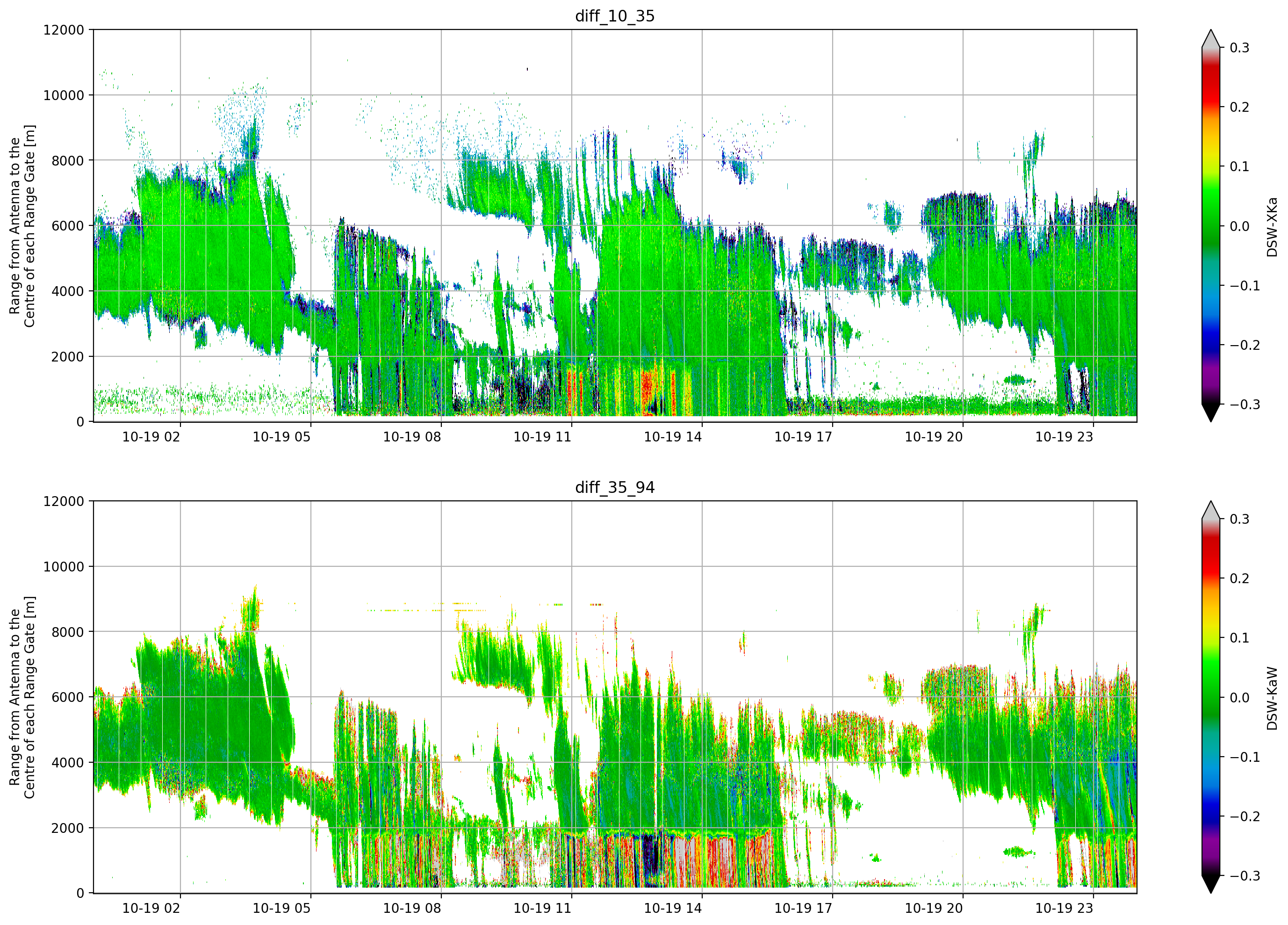Viewport: 1288px width, 925px height.
Task: Click the 10000 y-tick on diff_10_35 plot
Action: click(x=64, y=95)
